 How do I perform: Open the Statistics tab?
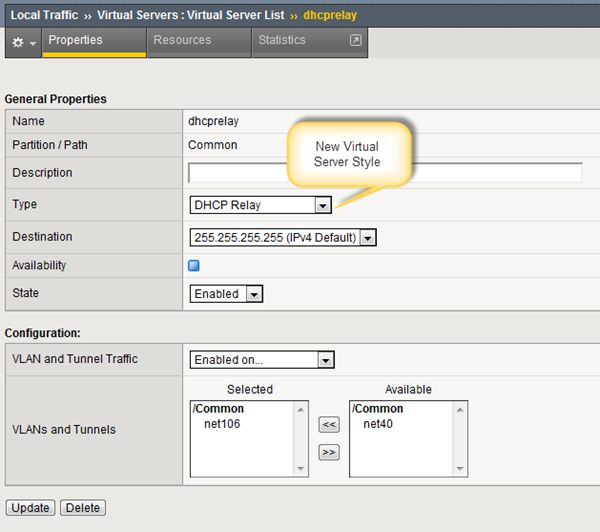pos(282,40)
